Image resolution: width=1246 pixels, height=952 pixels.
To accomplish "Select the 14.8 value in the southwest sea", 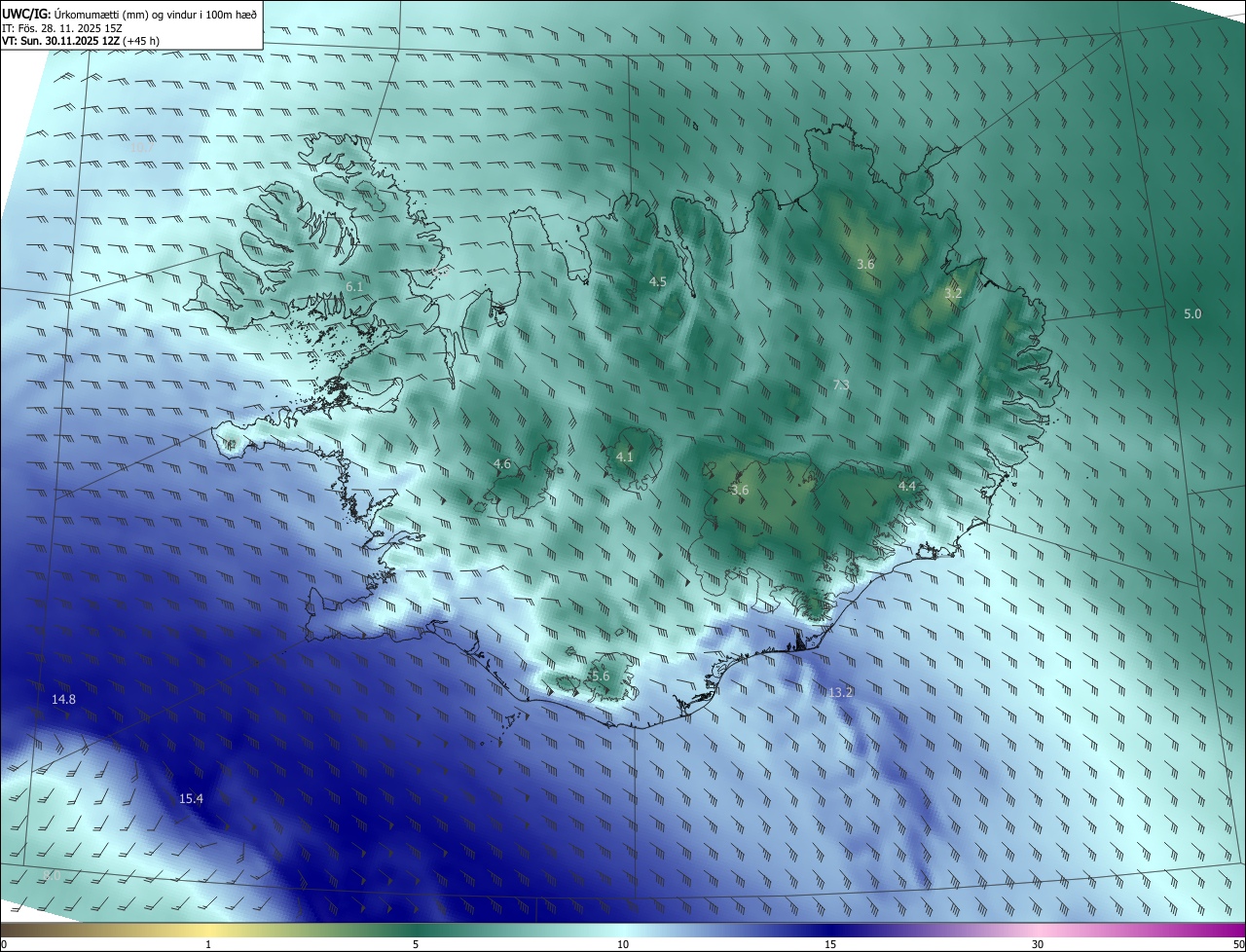I will (64, 700).
